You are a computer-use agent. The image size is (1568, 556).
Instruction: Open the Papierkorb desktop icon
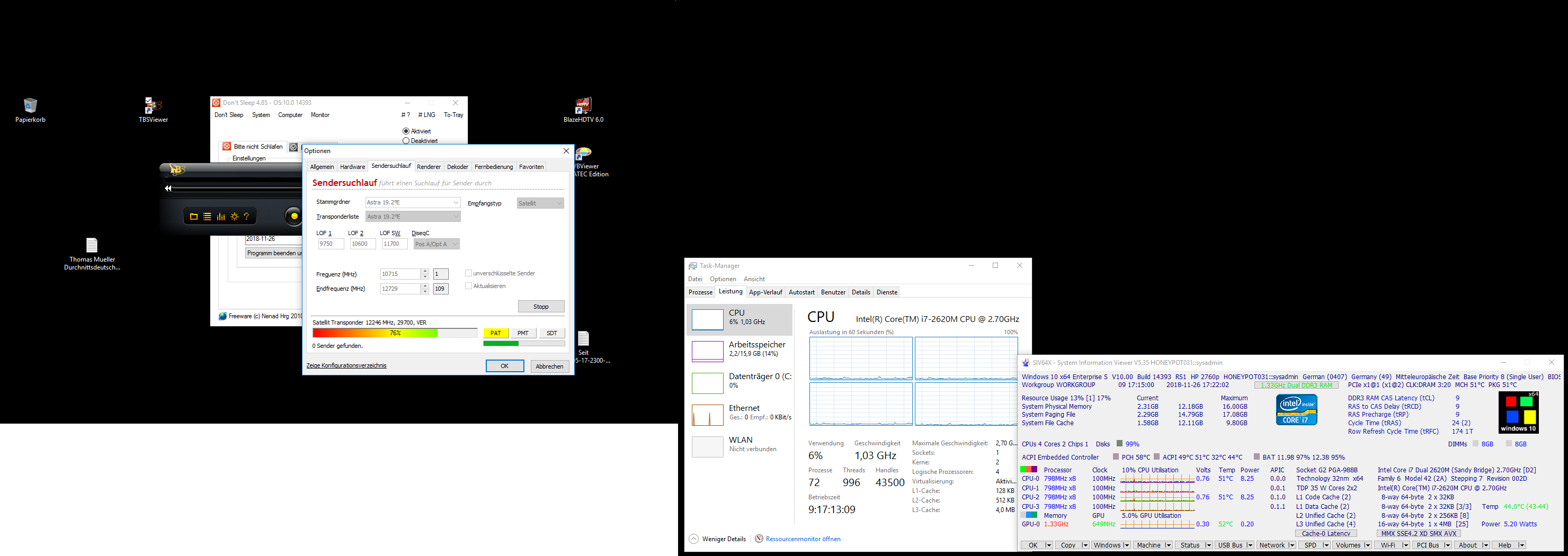(30, 105)
